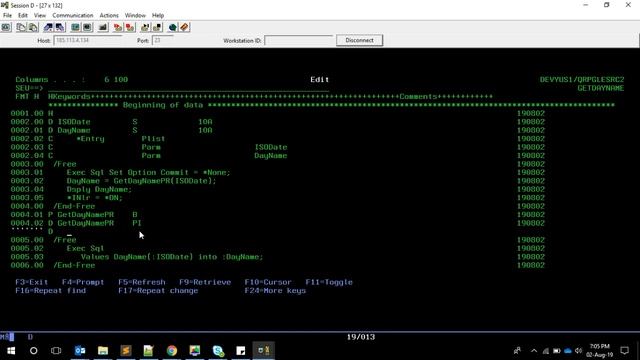Open the Sticky Notes taskbar icon
This screenshot has width=640, height=360.
(x=241, y=351)
